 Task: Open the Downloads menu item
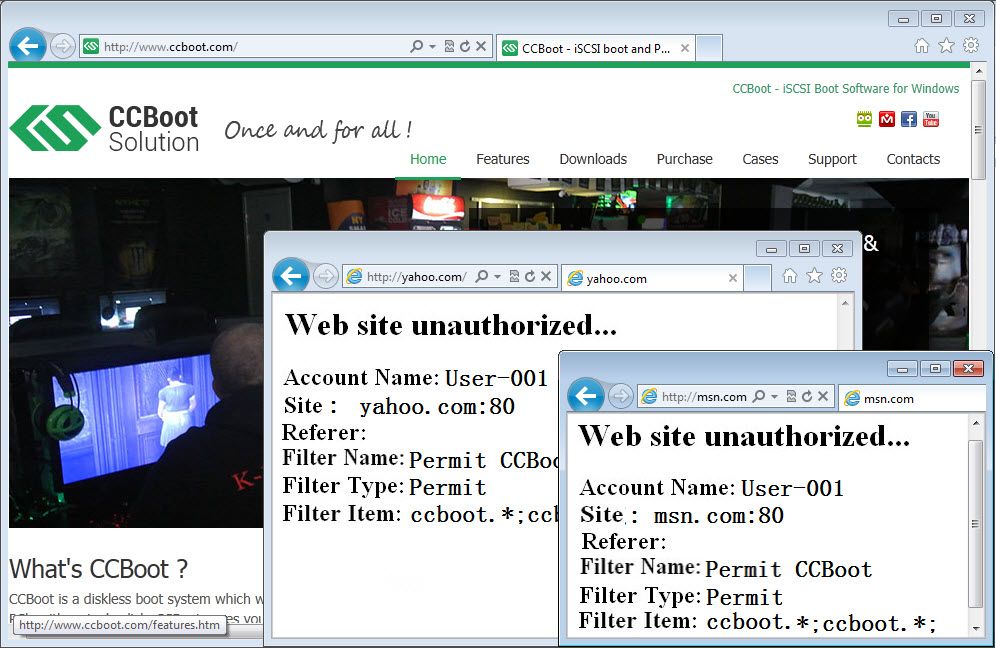[x=593, y=159]
